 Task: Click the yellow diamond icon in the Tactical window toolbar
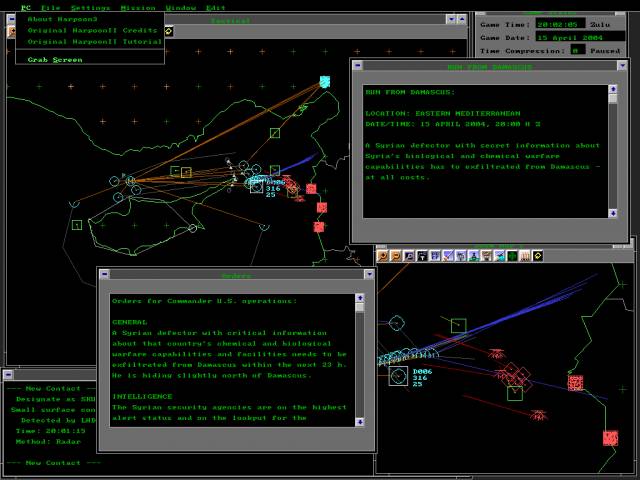[169, 31]
